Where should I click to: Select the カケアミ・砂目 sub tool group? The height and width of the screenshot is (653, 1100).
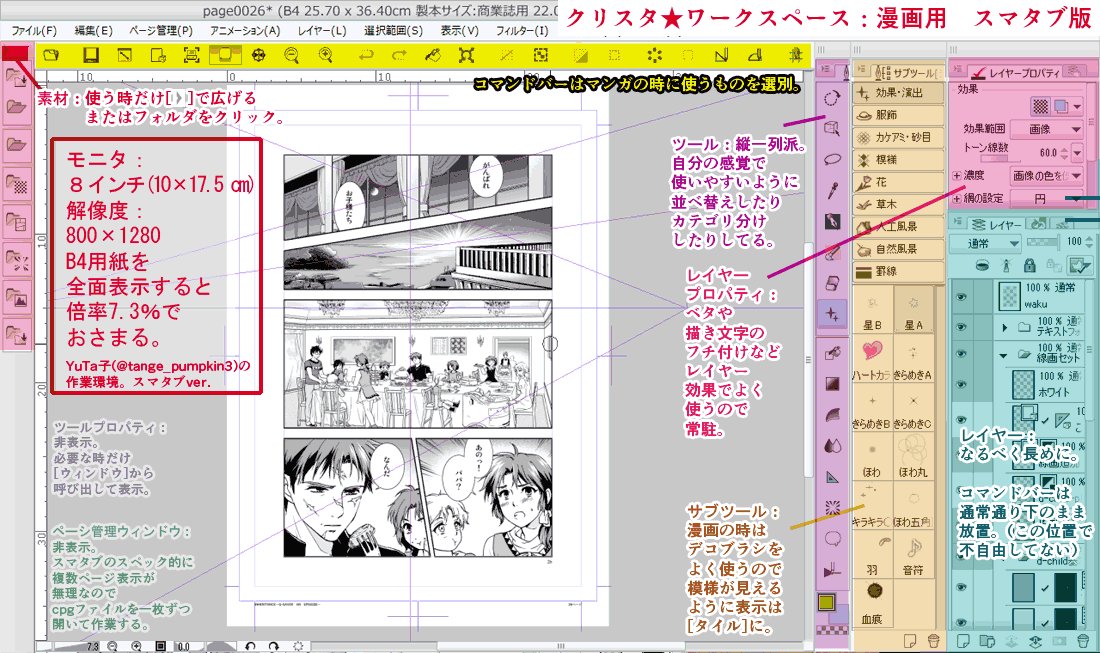(x=899, y=137)
